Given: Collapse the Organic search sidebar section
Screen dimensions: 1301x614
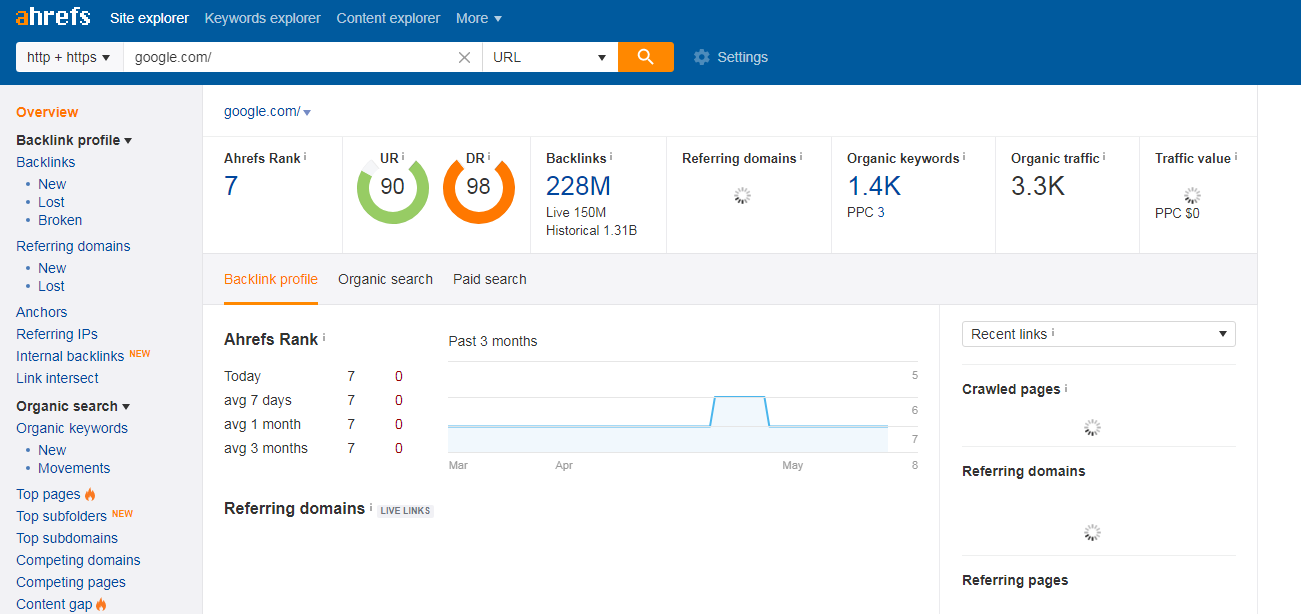Looking at the screenshot, I should click(x=73, y=406).
